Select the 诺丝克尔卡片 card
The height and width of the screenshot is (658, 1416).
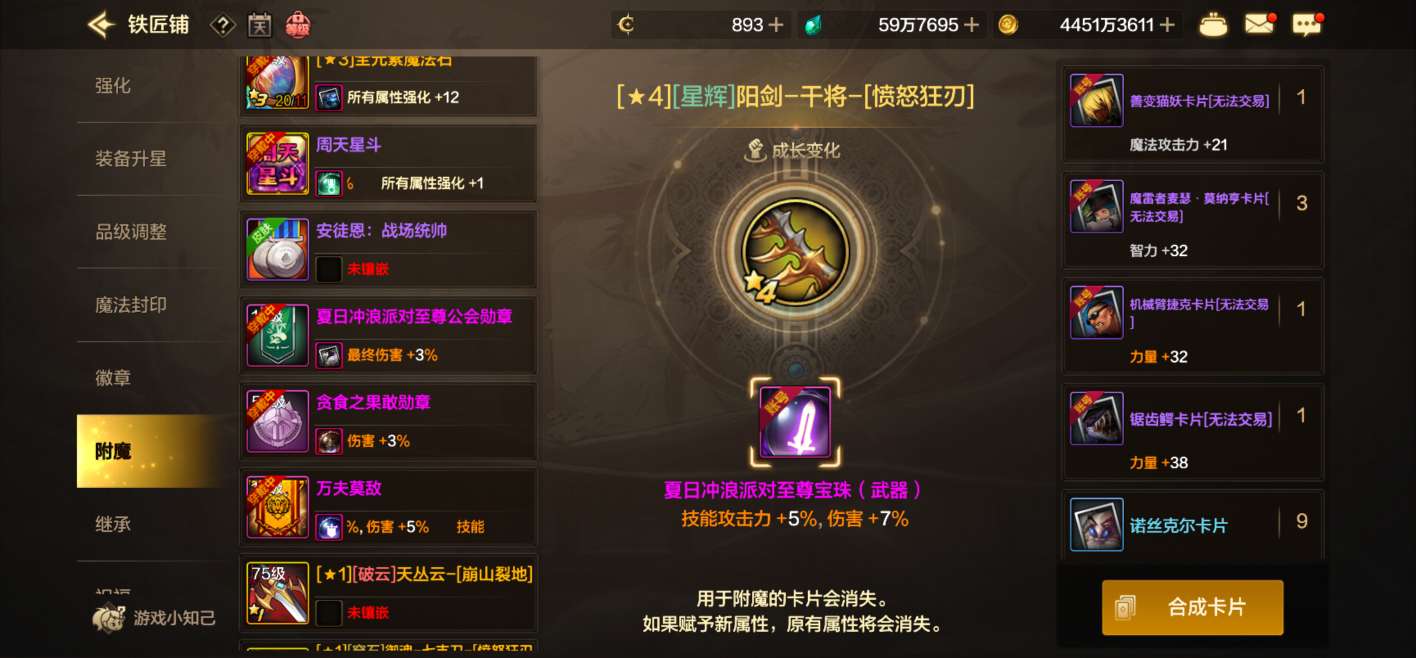click(1193, 525)
